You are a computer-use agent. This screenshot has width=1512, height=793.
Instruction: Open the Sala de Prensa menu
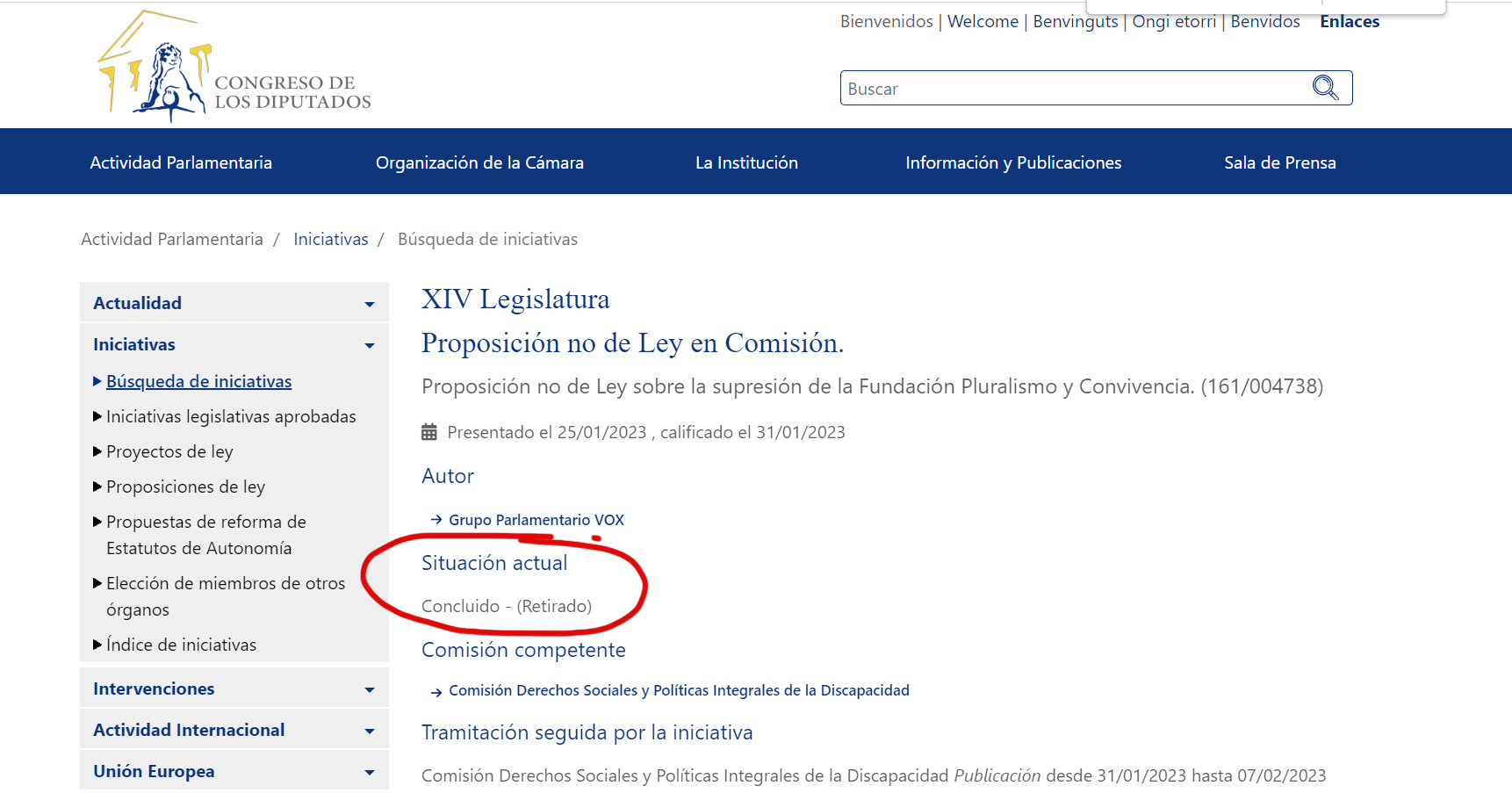pos(1279,162)
